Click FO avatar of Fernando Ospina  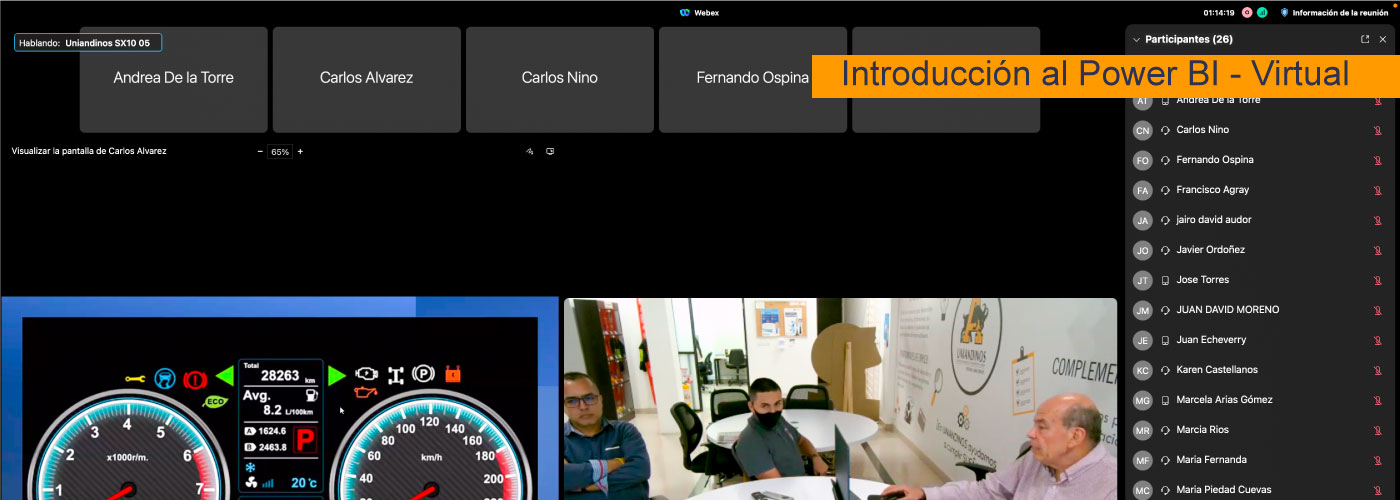[1143, 160]
